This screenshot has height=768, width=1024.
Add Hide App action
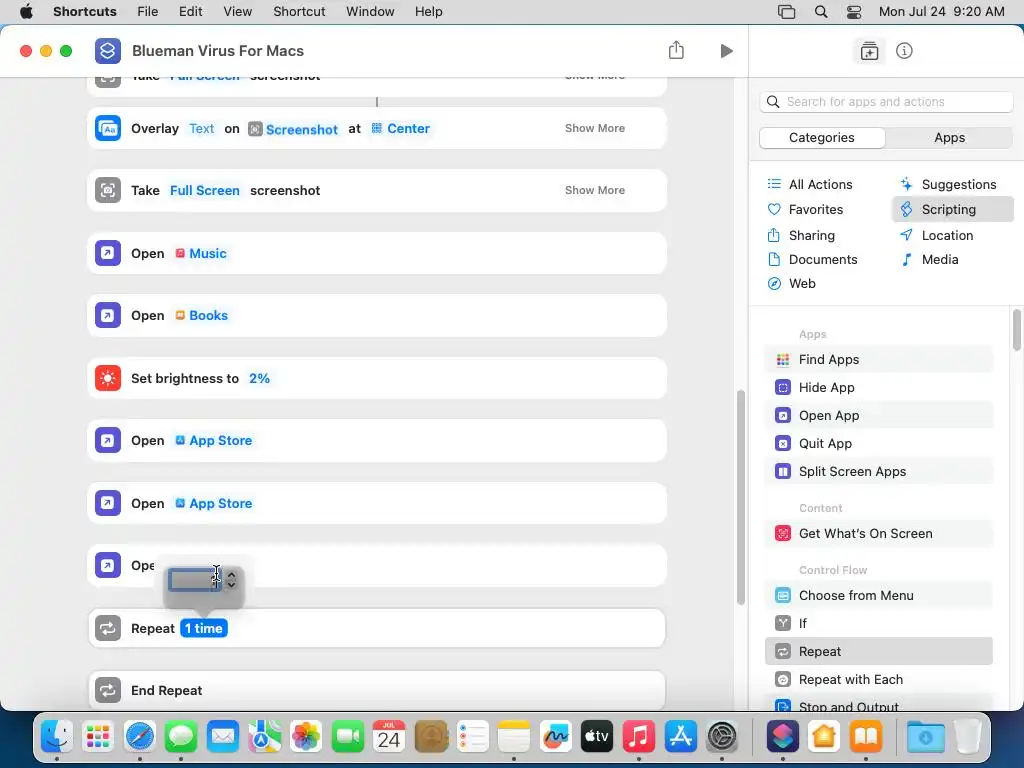click(x=878, y=387)
